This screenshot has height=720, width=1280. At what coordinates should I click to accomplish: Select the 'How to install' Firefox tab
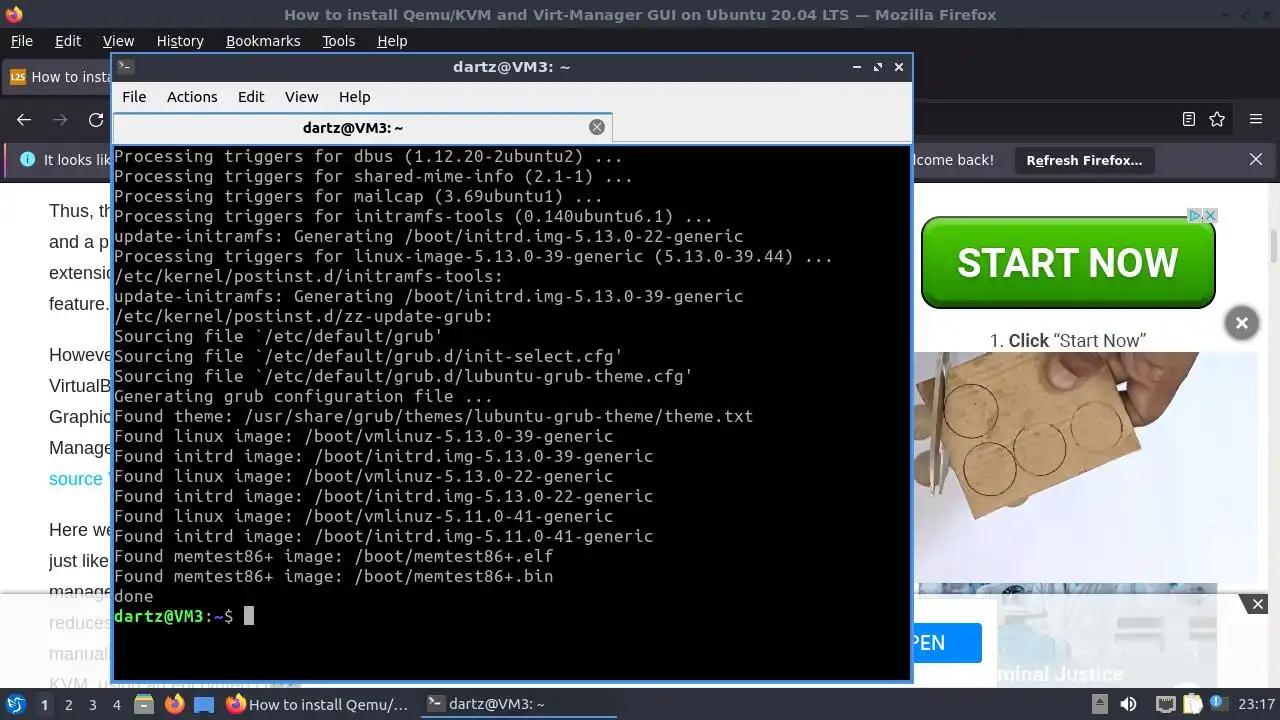coord(58,77)
